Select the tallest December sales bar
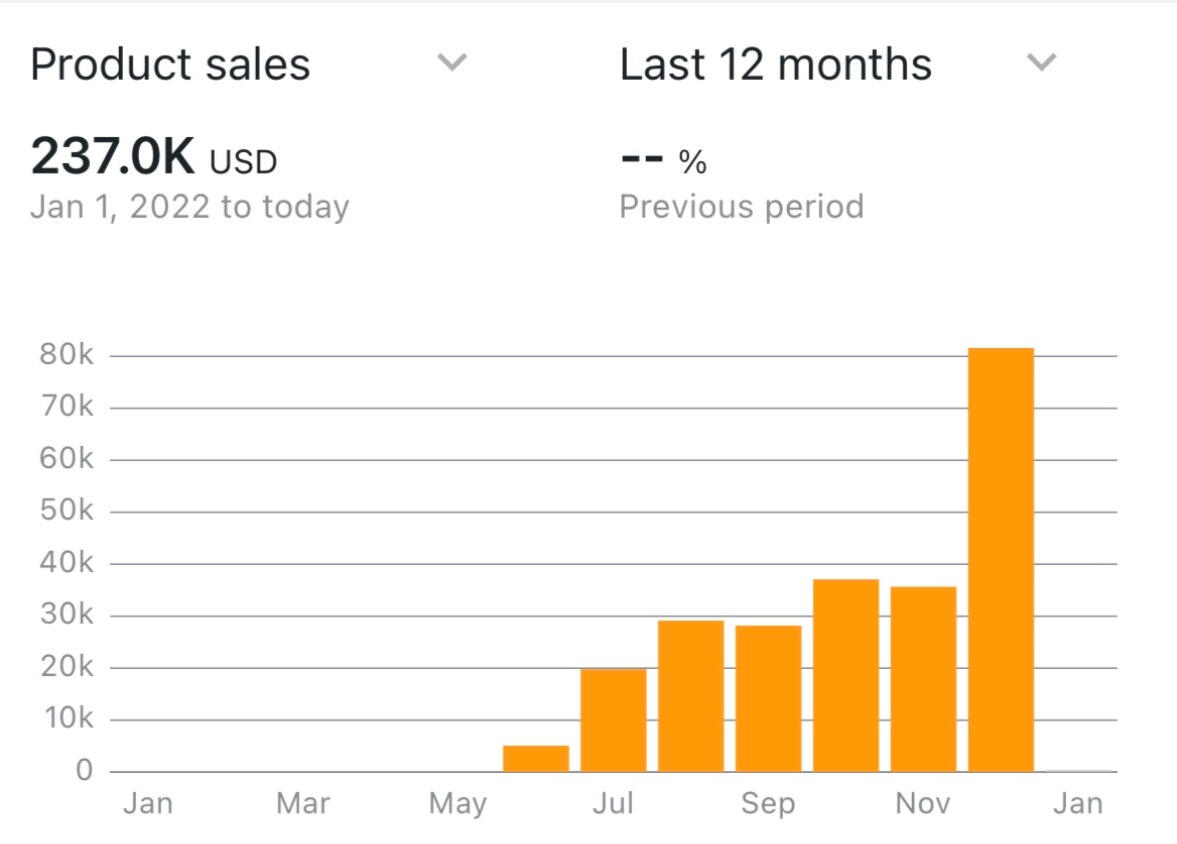Screen dimensions: 1177x844 1001,560
